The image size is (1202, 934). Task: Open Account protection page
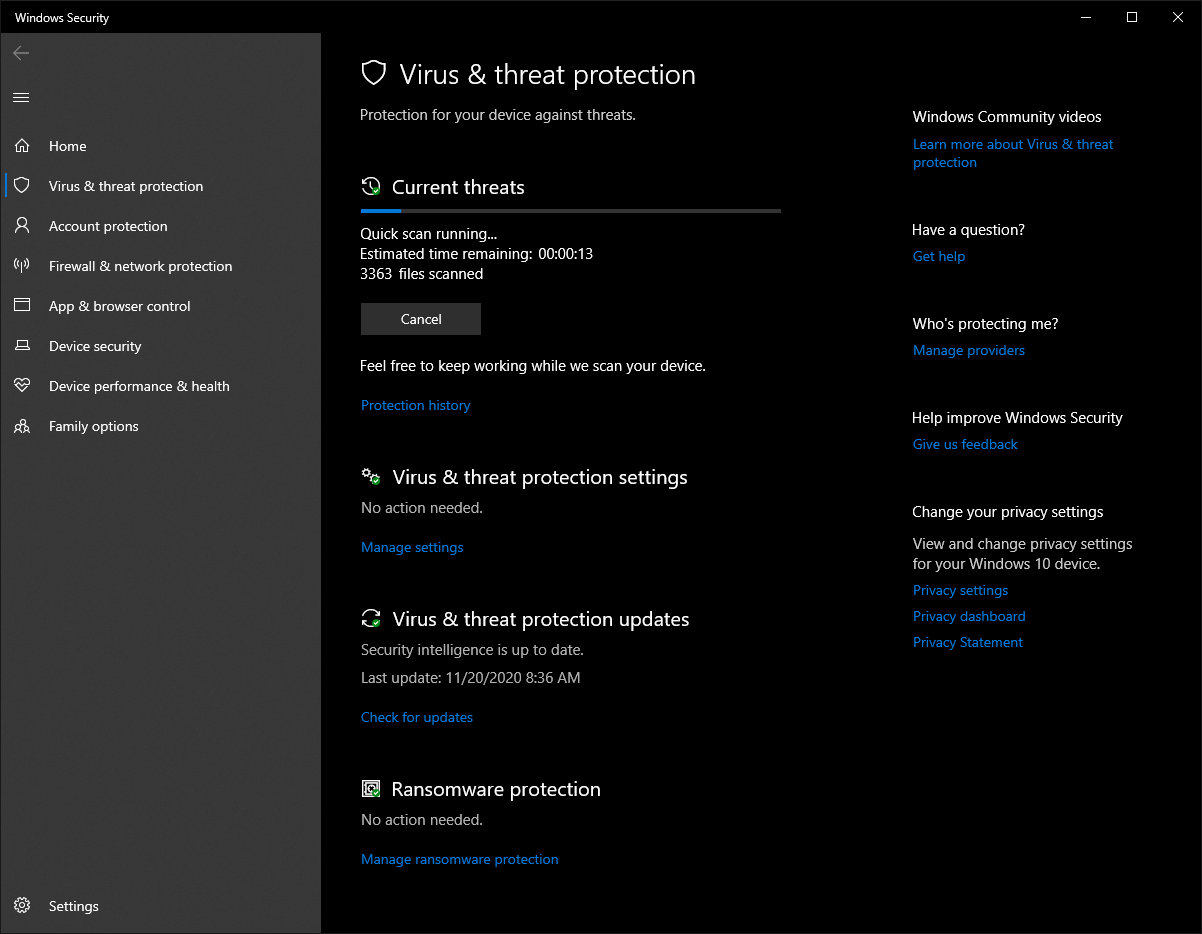(x=160, y=226)
